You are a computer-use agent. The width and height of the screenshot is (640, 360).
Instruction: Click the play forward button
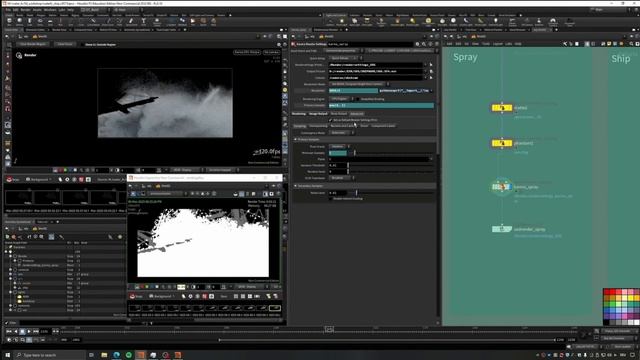tap(29, 331)
